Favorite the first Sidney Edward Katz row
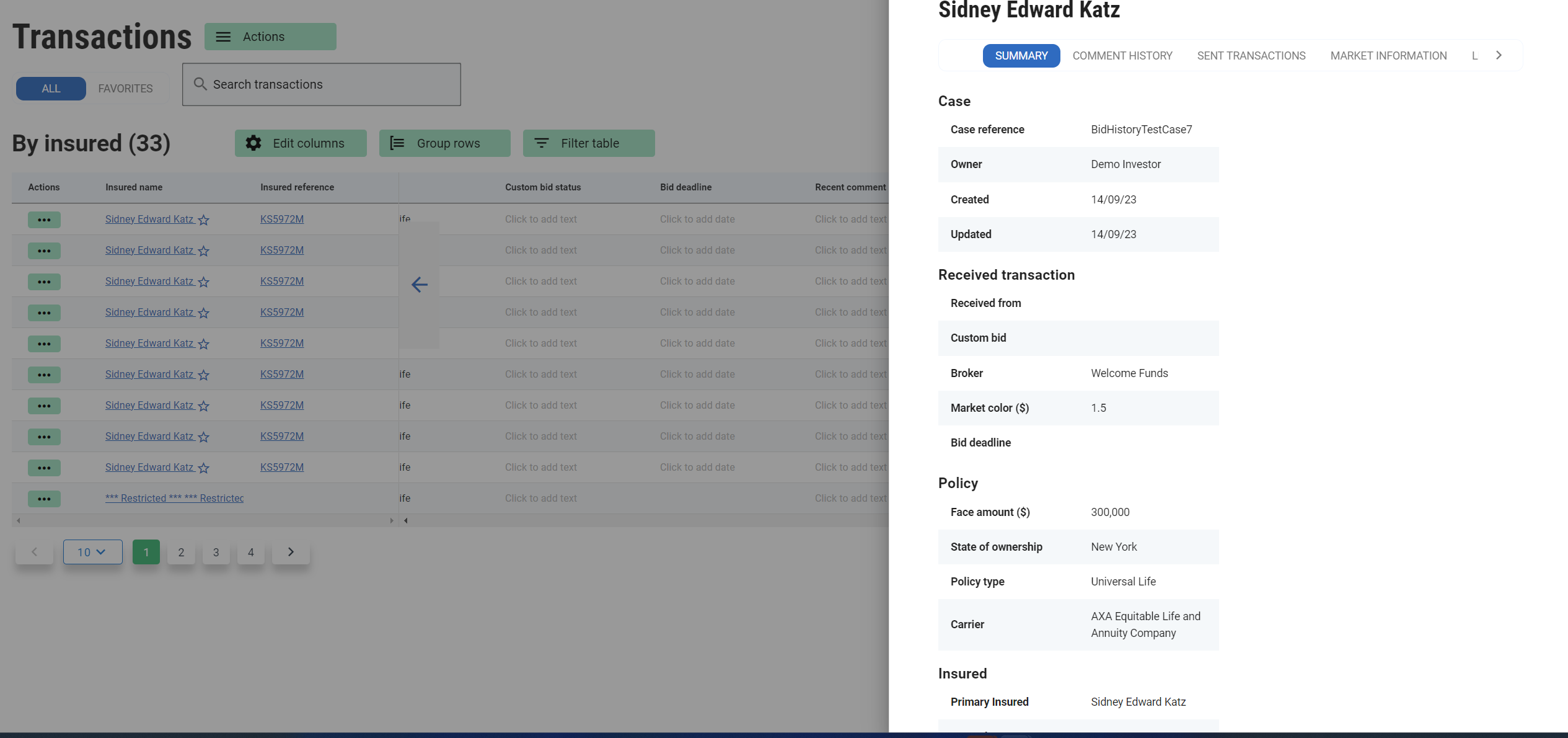The image size is (1568, 738). click(204, 220)
